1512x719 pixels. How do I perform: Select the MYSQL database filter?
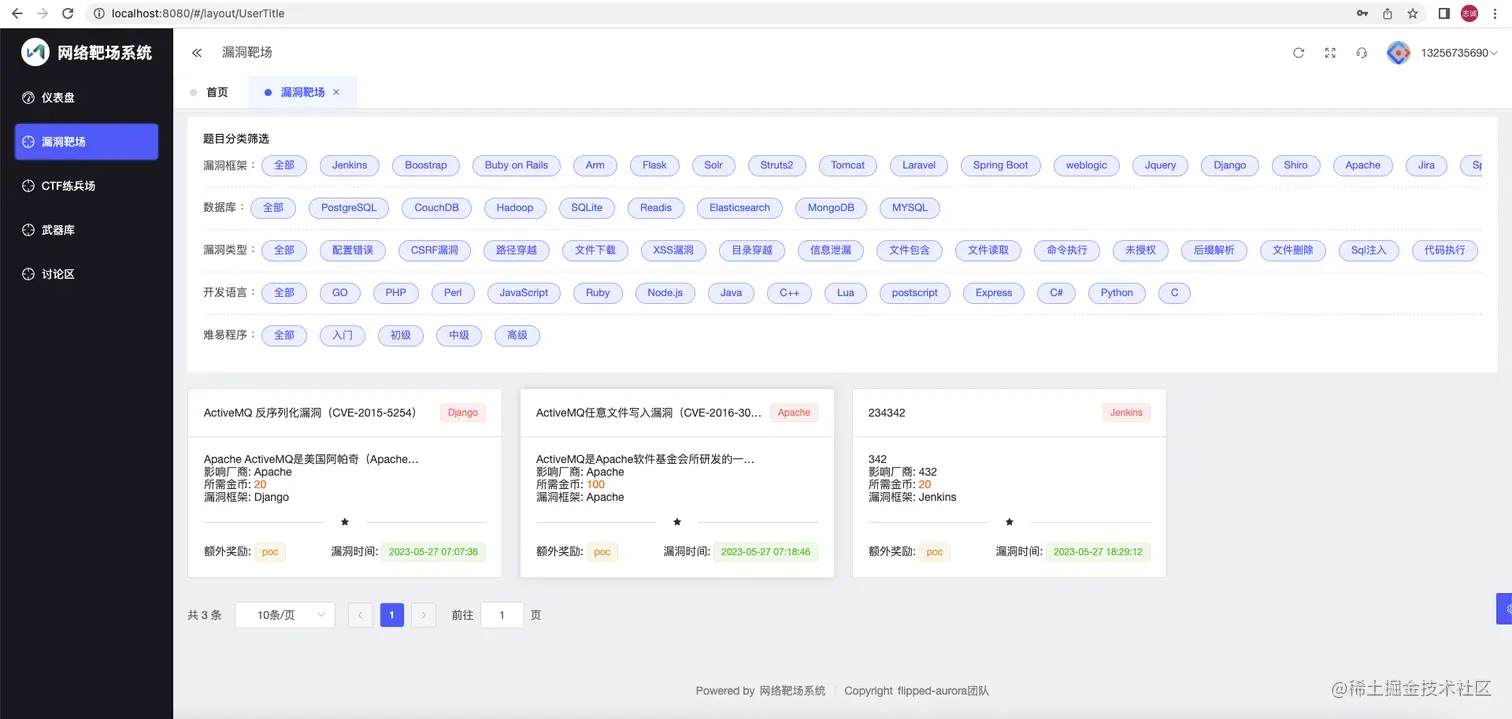pyautogui.click(x=909, y=207)
